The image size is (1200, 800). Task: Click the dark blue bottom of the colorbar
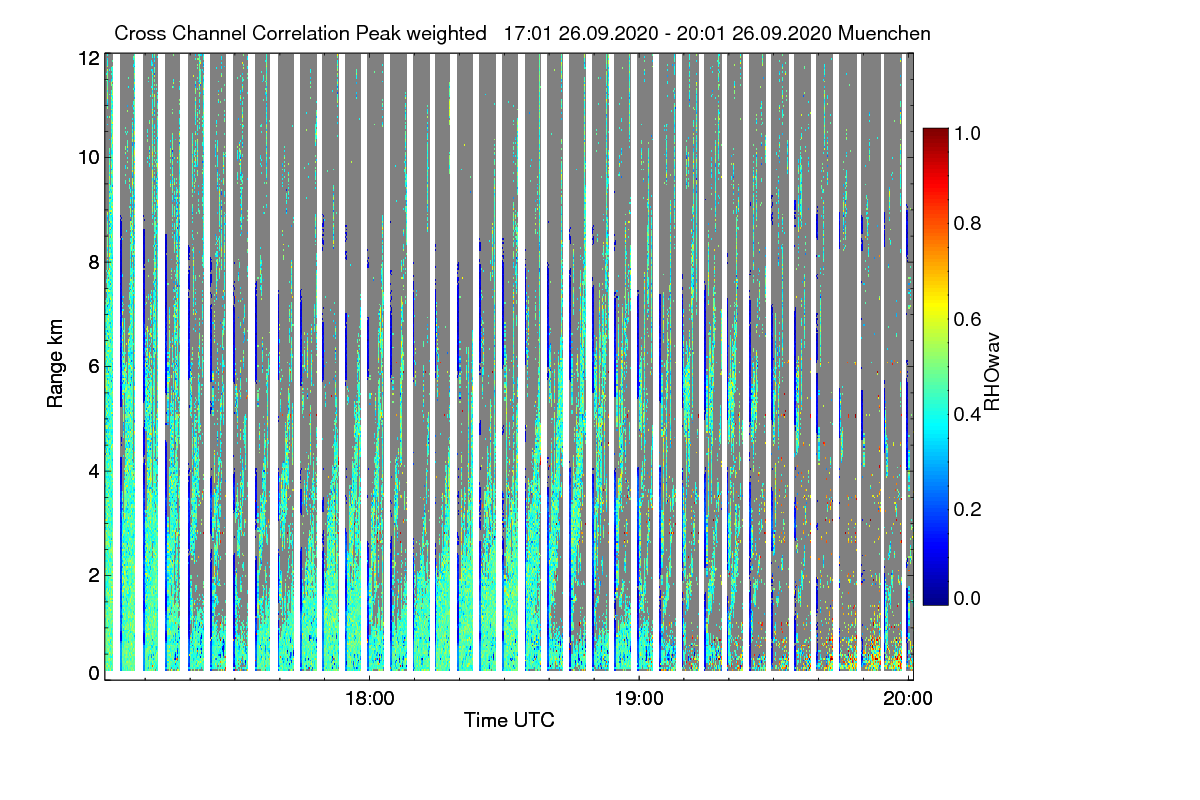(935, 596)
